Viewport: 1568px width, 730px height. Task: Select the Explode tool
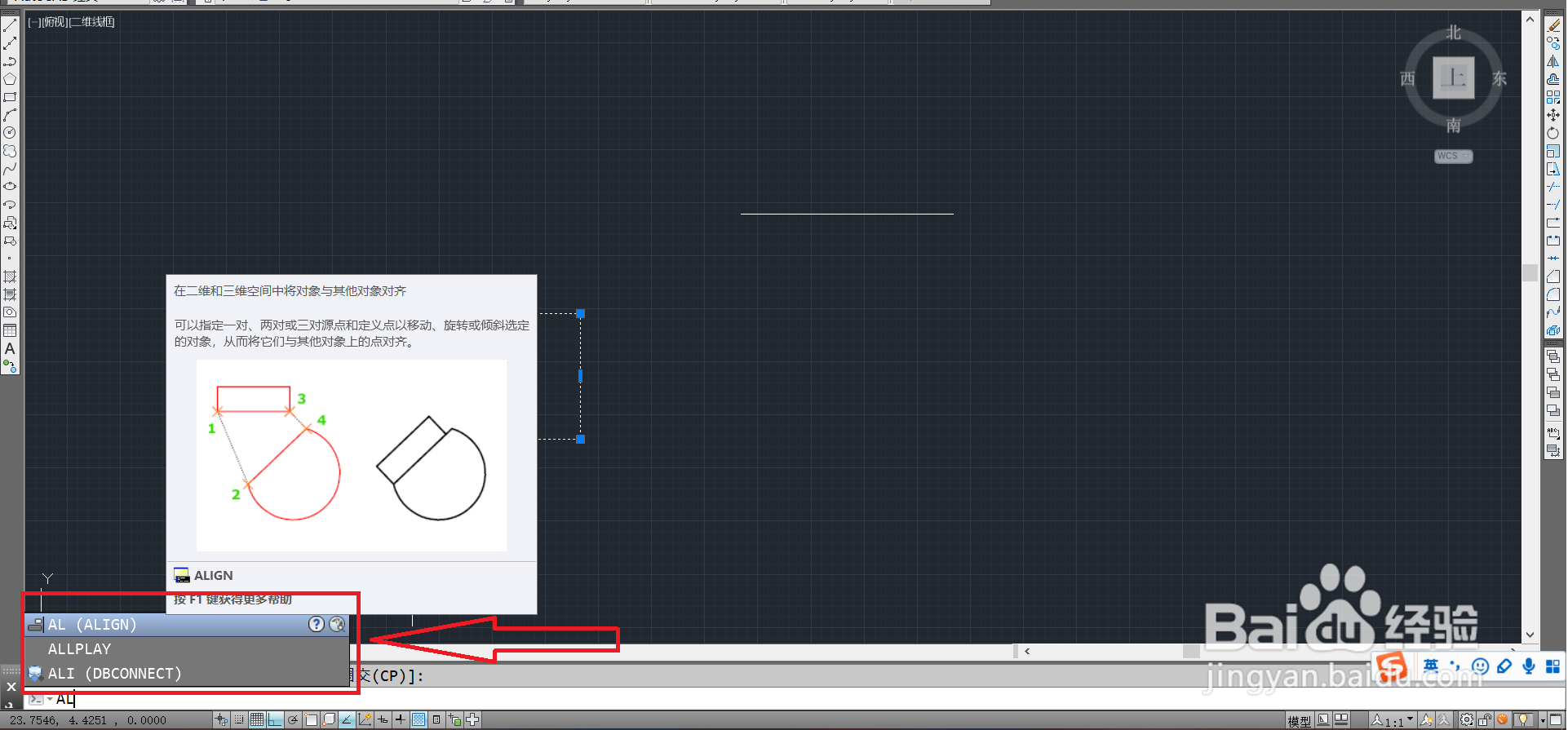point(1553,330)
